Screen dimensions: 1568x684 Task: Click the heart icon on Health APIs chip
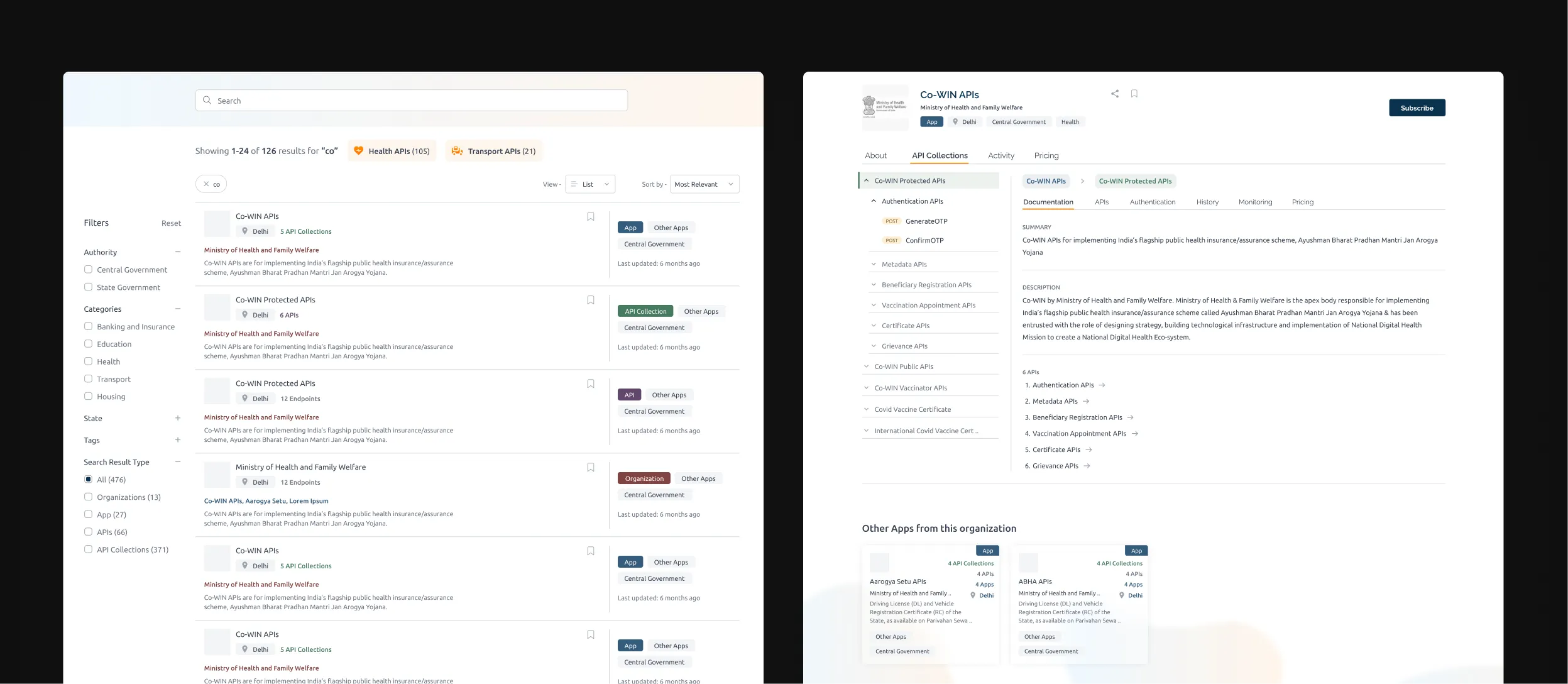coord(358,151)
